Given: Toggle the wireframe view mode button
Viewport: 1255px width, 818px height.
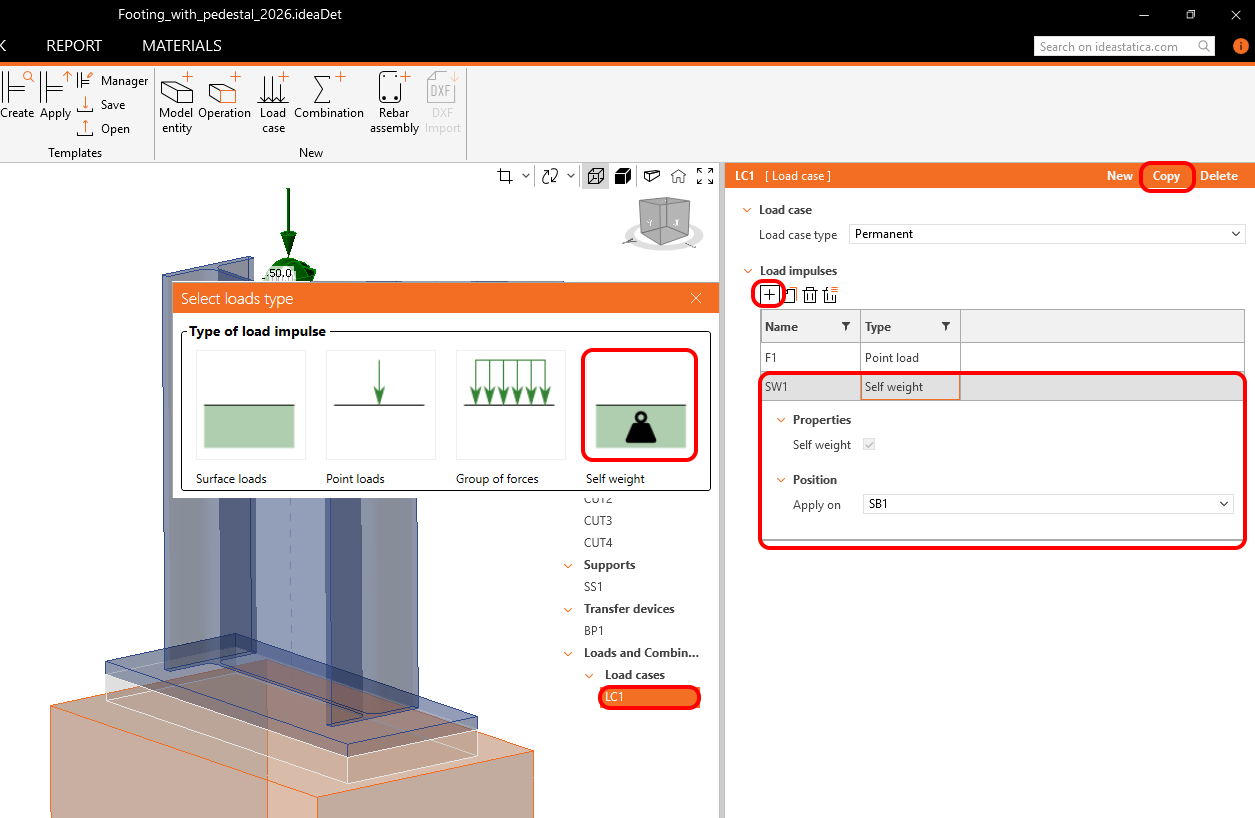Looking at the screenshot, I should click(x=596, y=176).
